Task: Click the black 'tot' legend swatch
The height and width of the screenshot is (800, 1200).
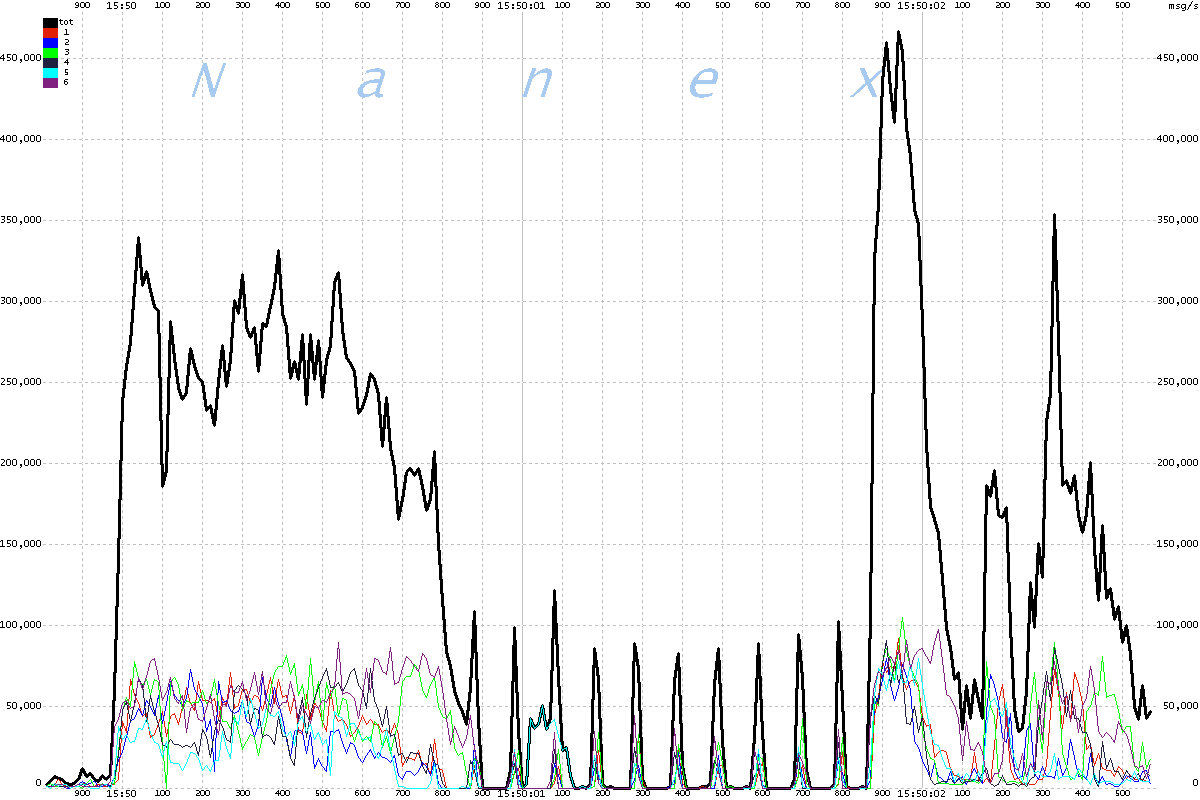Action: pyautogui.click(x=50, y=22)
